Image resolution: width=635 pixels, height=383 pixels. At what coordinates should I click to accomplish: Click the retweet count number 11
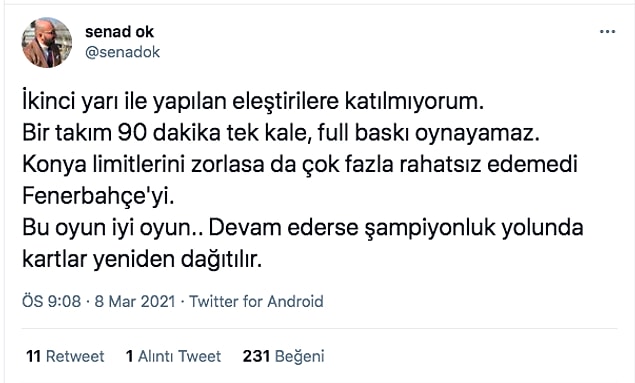33,356
